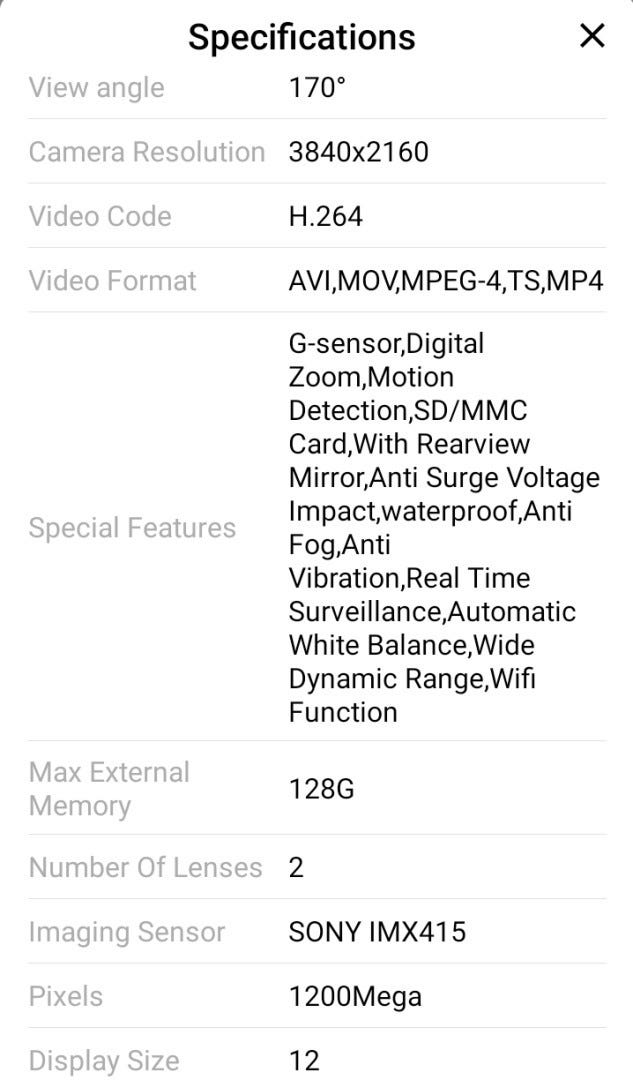Image resolution: width=633 pixels, height=1080 pixels.
Task: Tap the Video Code label
Action: click(100, 216)
